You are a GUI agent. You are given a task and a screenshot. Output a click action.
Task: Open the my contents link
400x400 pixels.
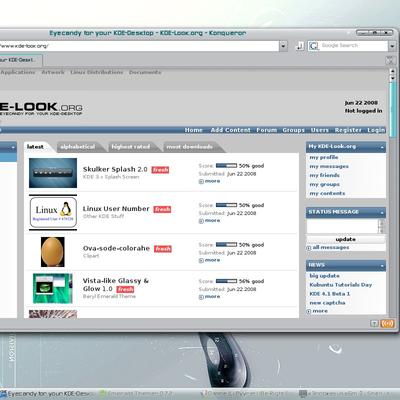click(327, 193)
